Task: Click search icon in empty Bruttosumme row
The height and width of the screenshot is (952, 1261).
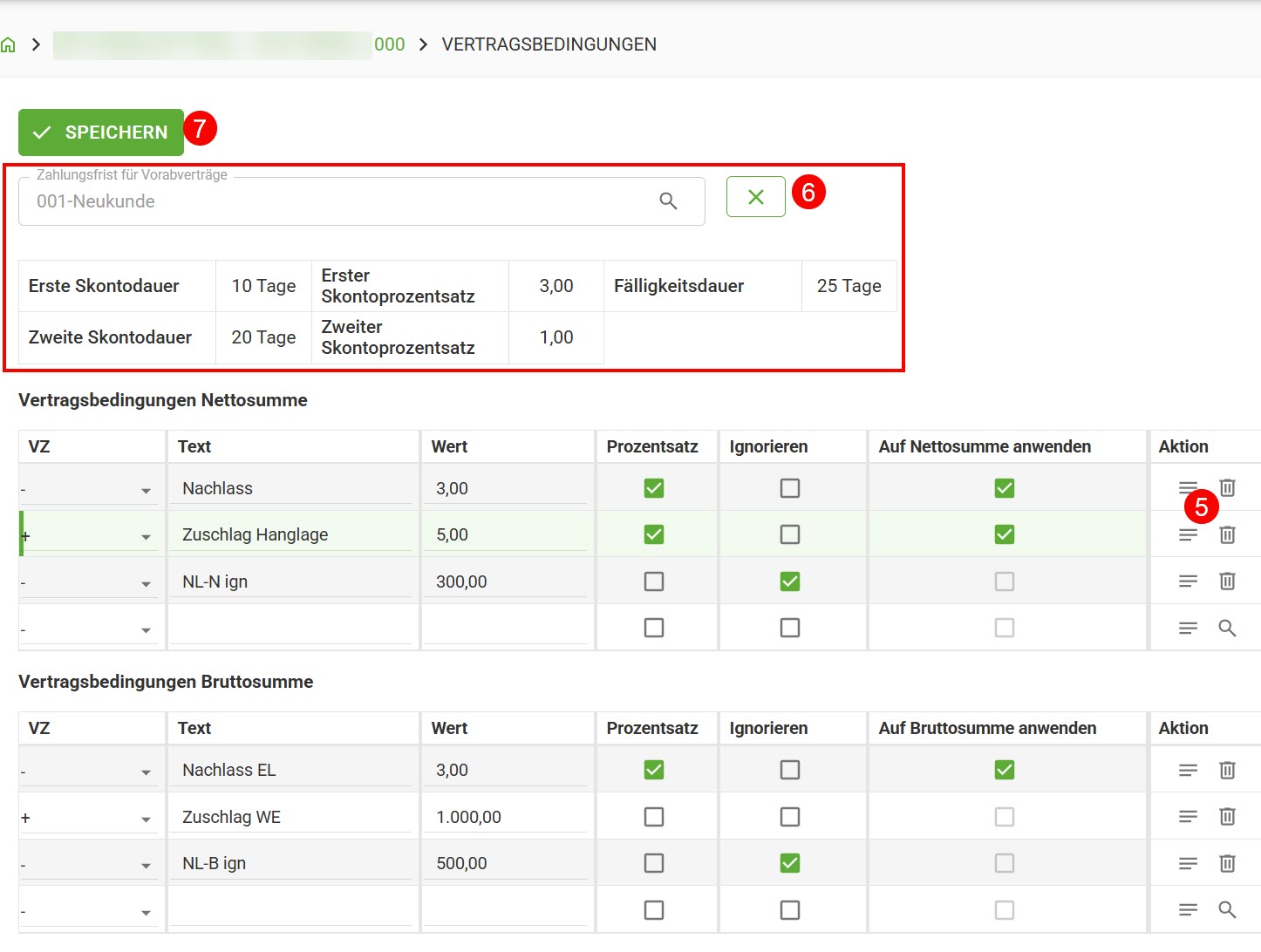Action: point(1227,909)
